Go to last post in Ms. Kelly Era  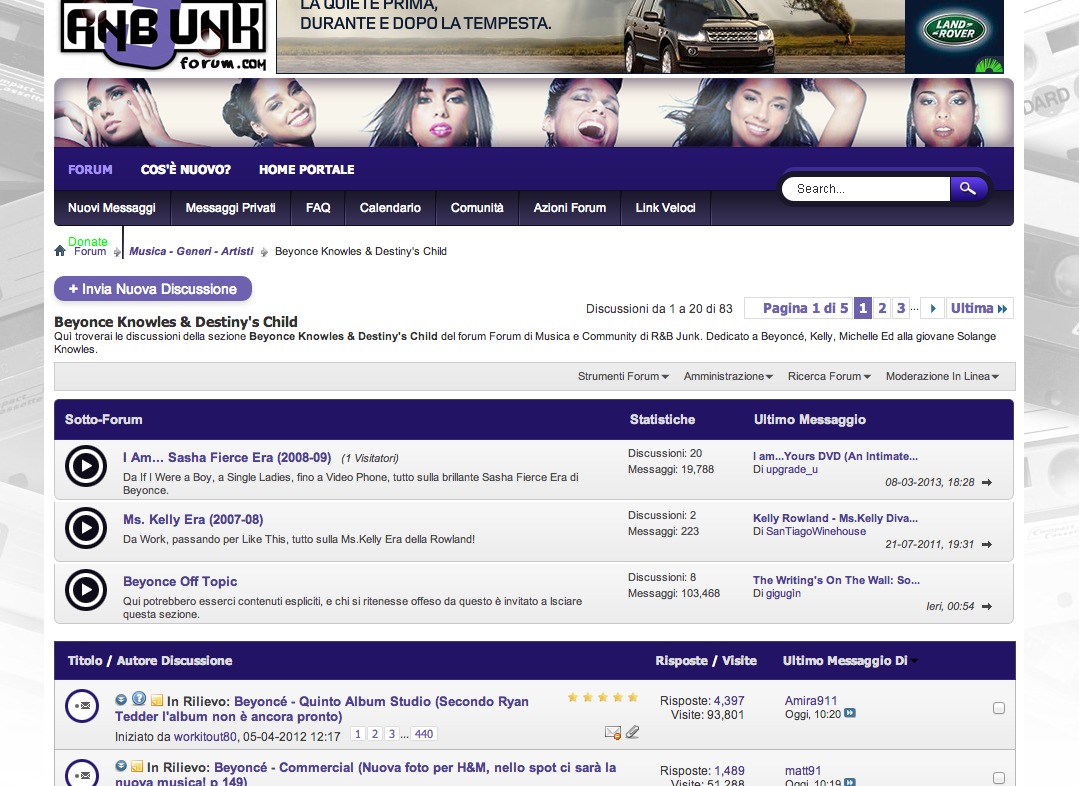tap(987, 545)
